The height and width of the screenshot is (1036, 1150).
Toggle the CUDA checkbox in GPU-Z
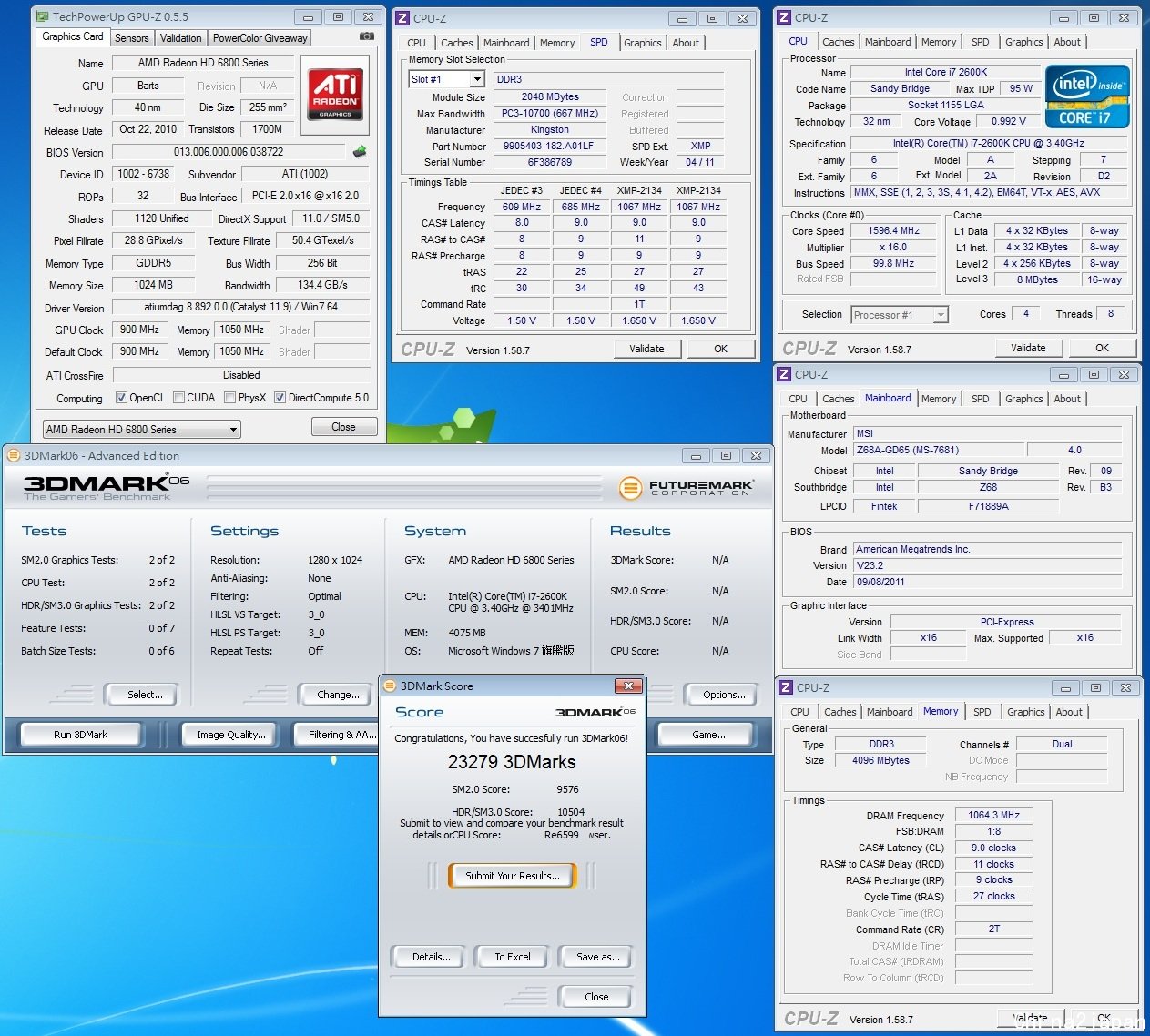tap(179, 398)
